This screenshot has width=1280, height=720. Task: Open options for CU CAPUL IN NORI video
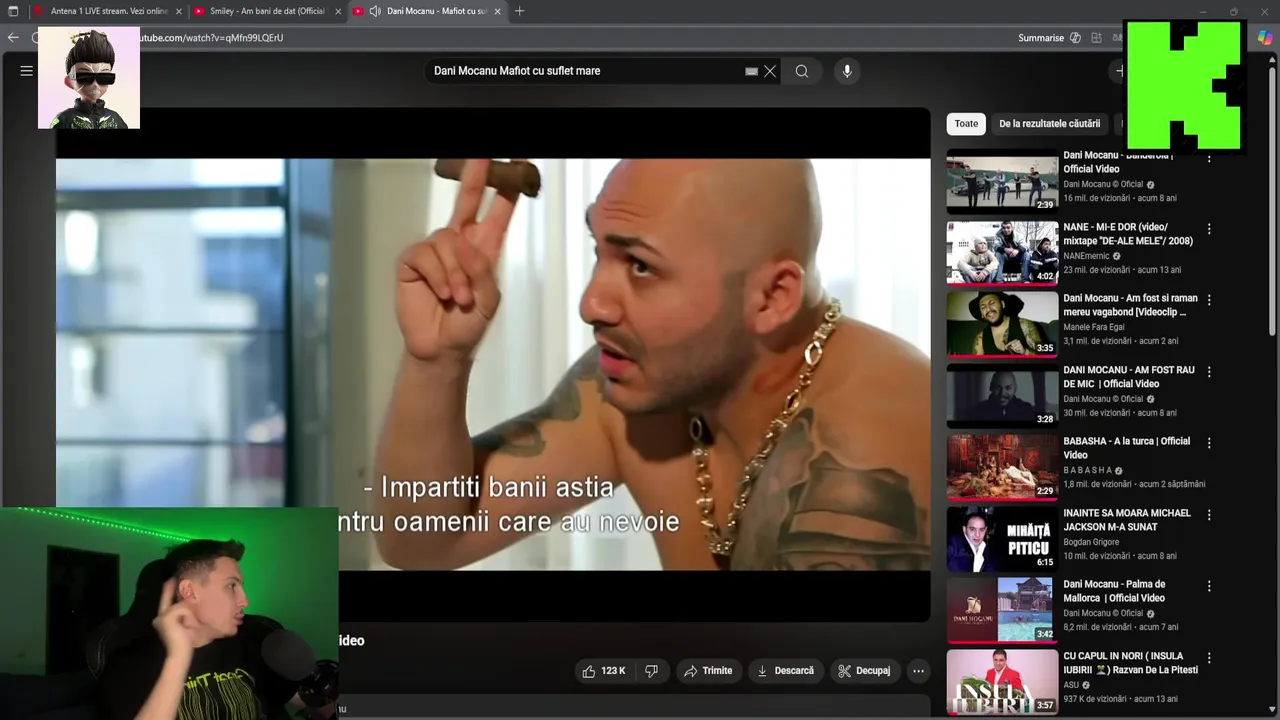[x=1209, y=658]
